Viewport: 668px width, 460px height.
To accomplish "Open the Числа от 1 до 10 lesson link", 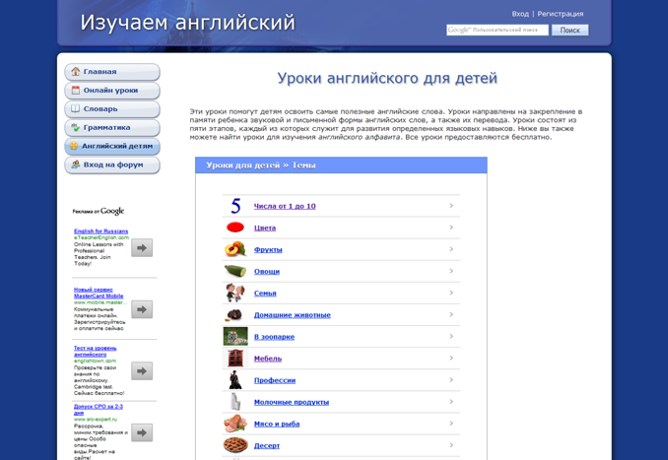I will point(285,206).
